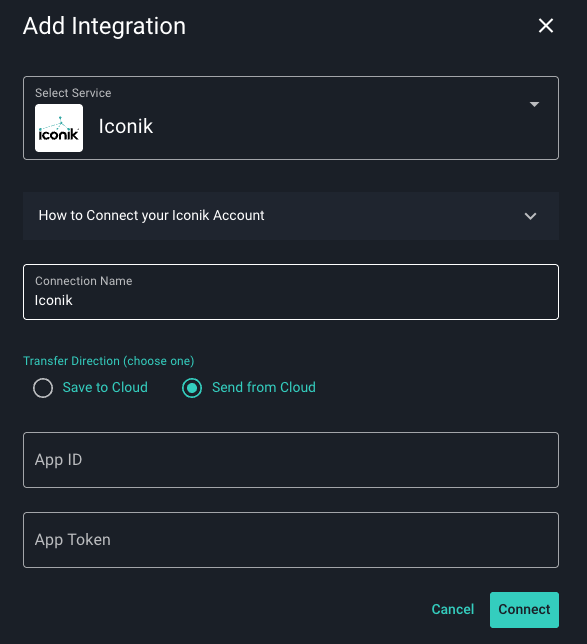The width and height of the screenshot is (587, 644).
Task: Click the Transfer Direction (choose one) label
Action: click(108, 361)
